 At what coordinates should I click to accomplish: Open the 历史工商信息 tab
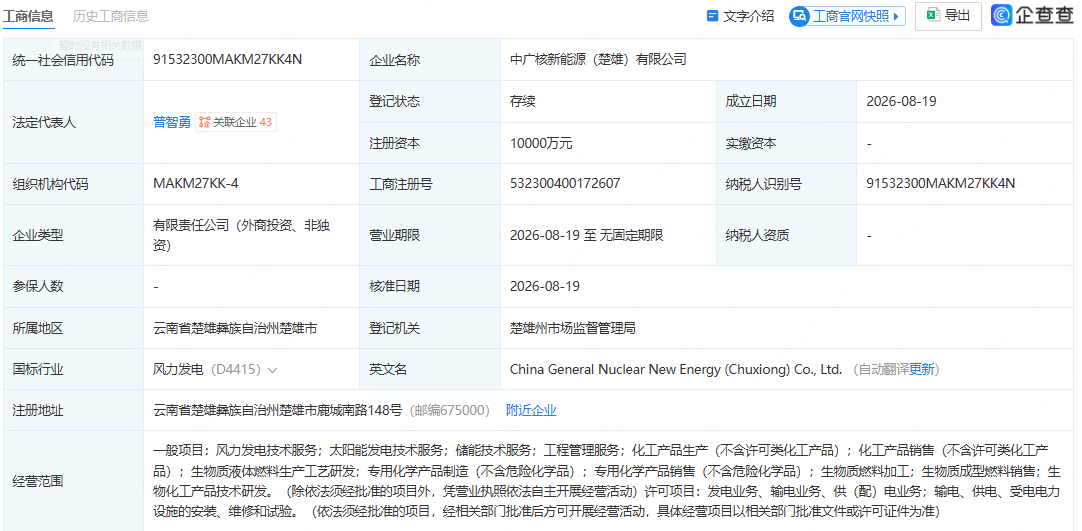[x=110, y=16]
